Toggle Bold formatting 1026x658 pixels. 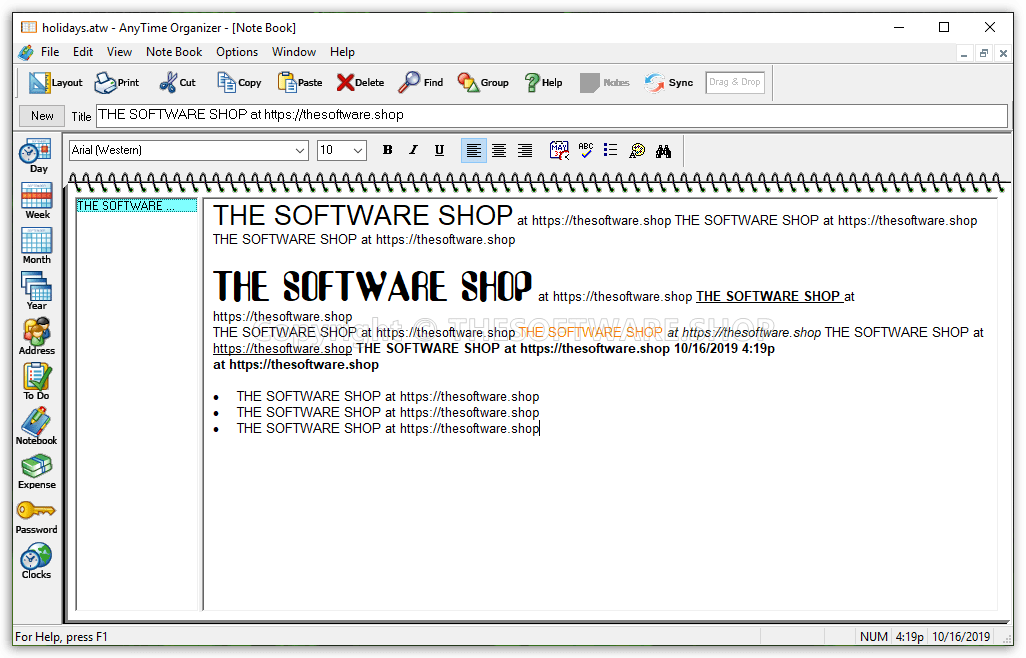pyautogui.click(x=387, y=150)
